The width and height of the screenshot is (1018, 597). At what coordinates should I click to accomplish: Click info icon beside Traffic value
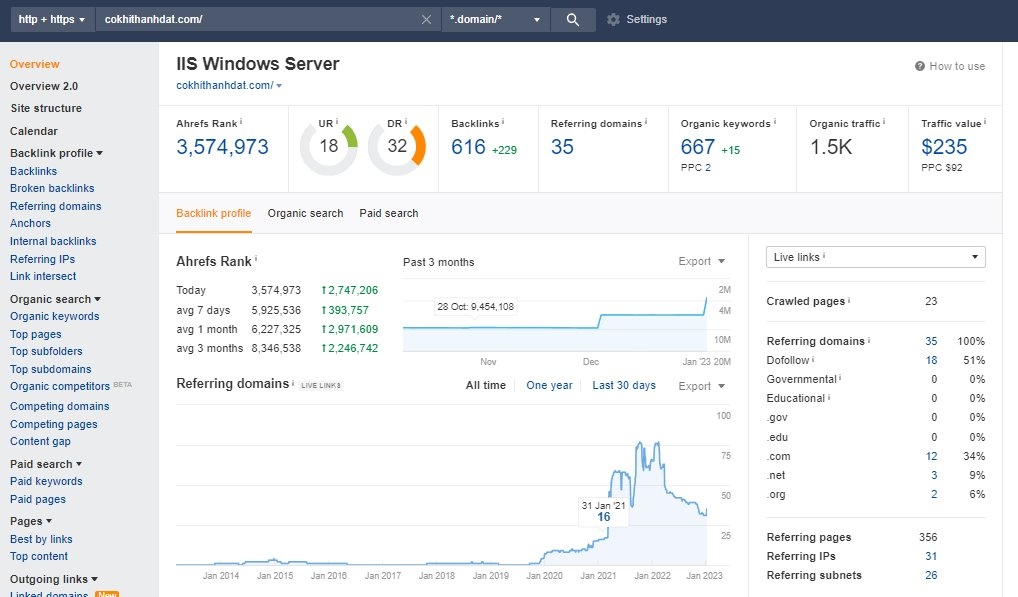(985, 121)
